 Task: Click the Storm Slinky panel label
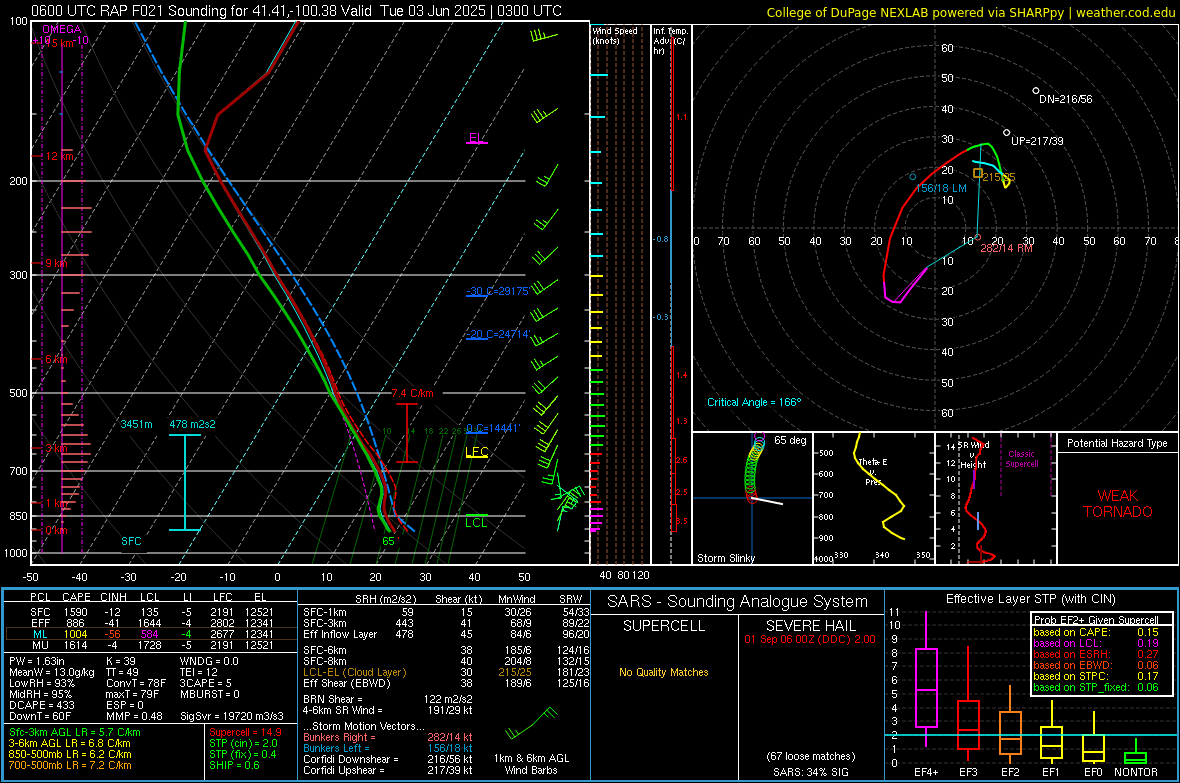725,558
